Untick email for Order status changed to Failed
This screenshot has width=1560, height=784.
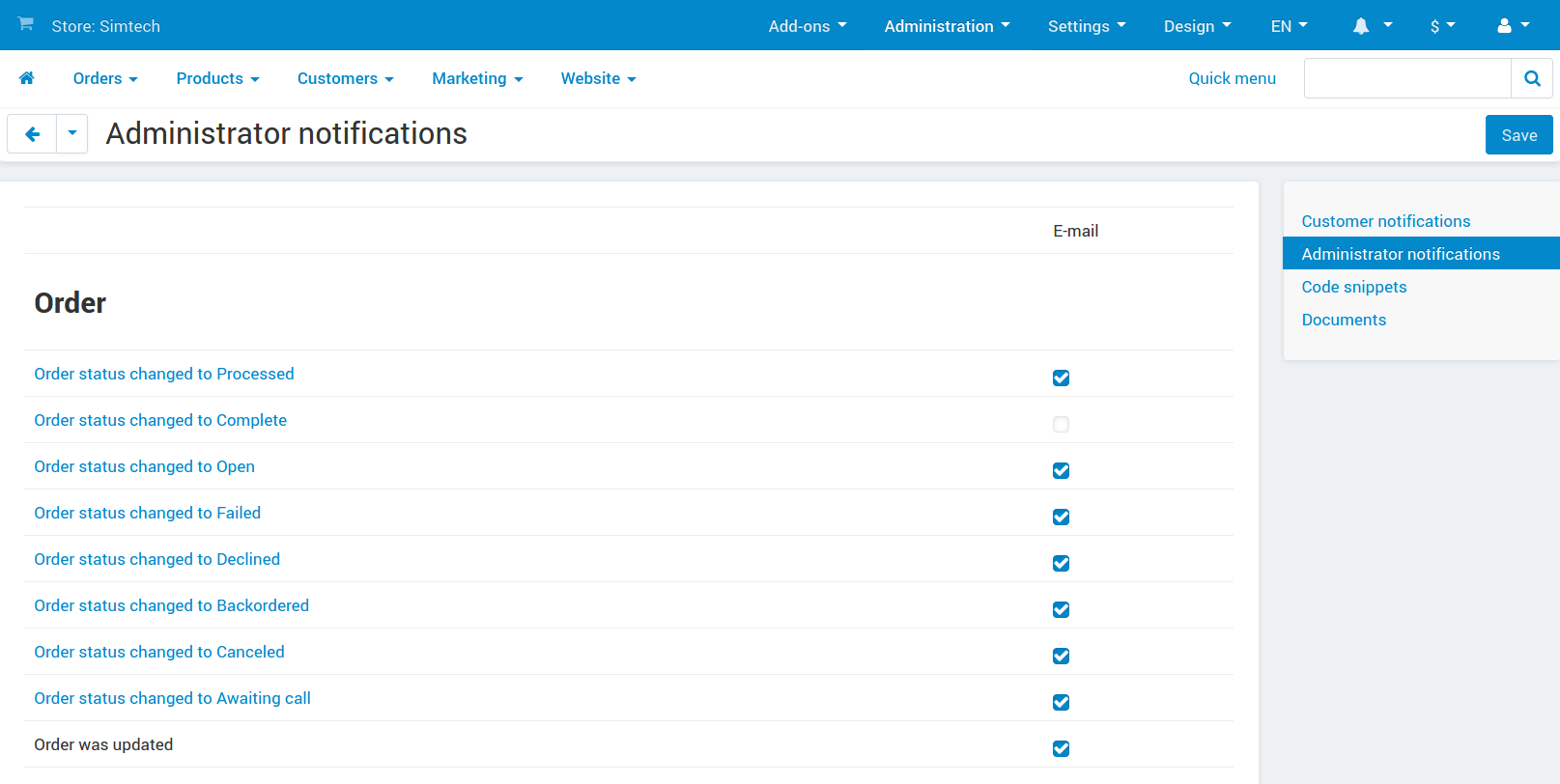tap(1061, 517)
